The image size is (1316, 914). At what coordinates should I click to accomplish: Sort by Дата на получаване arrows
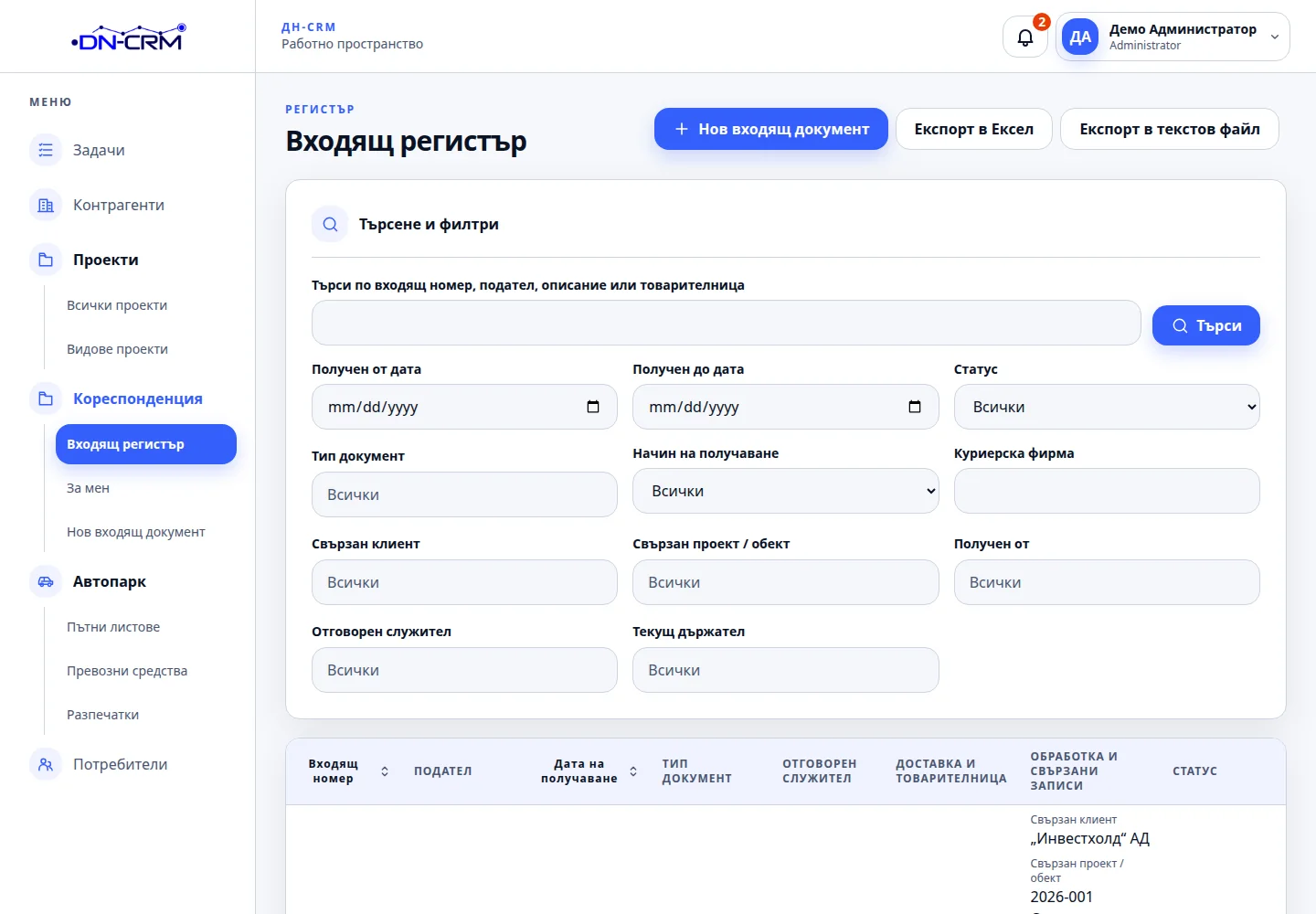[x=633, y=771]
